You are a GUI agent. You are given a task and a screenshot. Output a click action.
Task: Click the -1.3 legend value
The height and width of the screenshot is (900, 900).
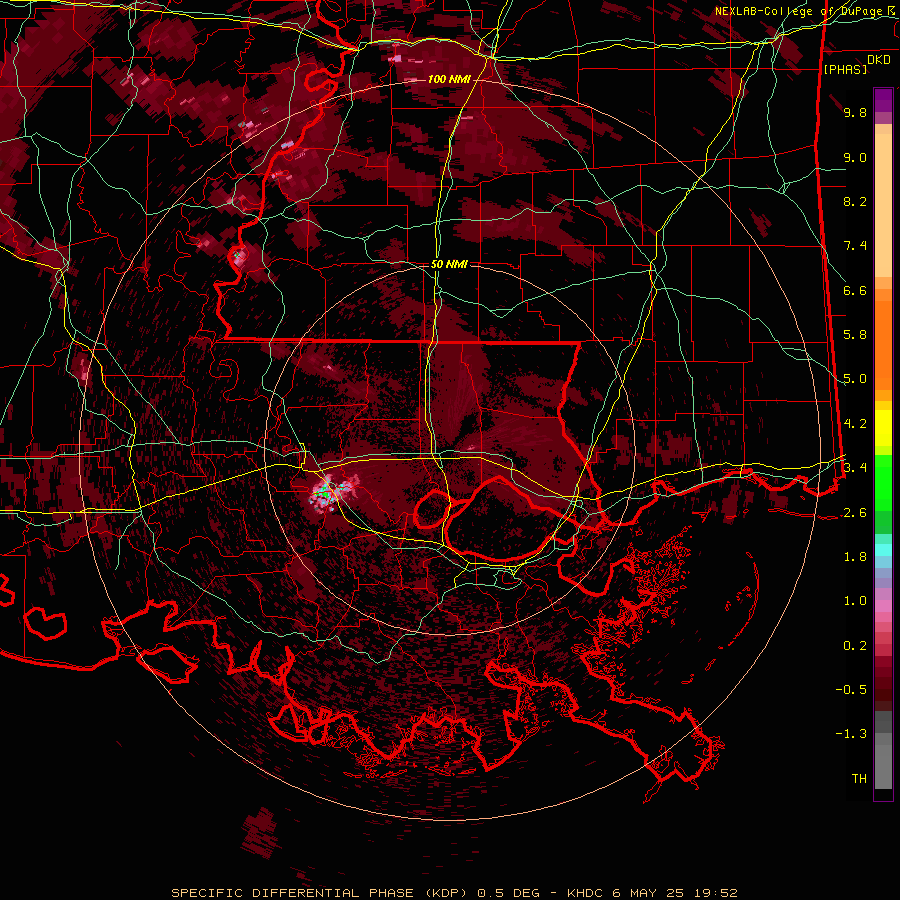(851, 734)
